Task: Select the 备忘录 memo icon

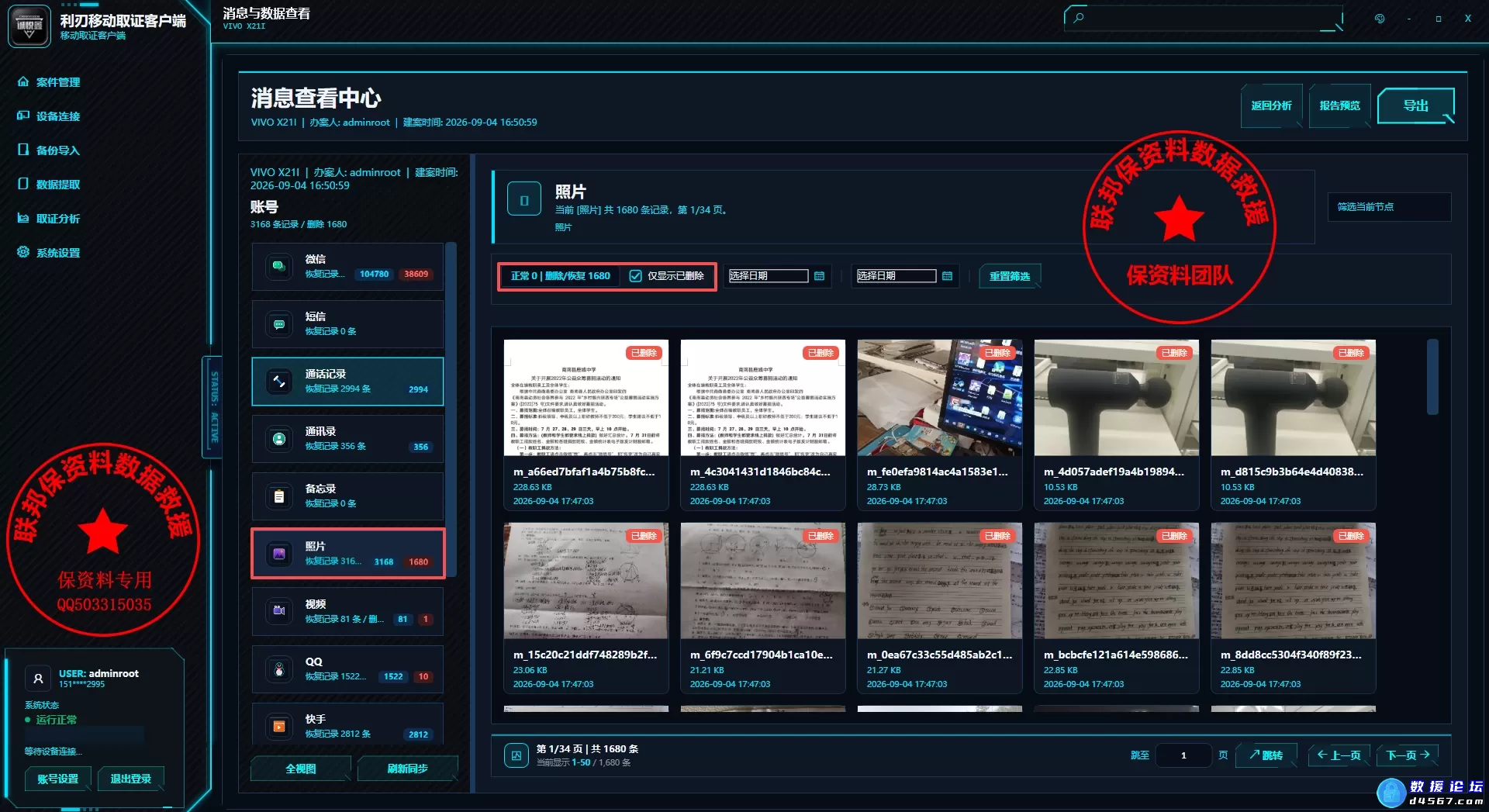Action: [x=279, y=496]
